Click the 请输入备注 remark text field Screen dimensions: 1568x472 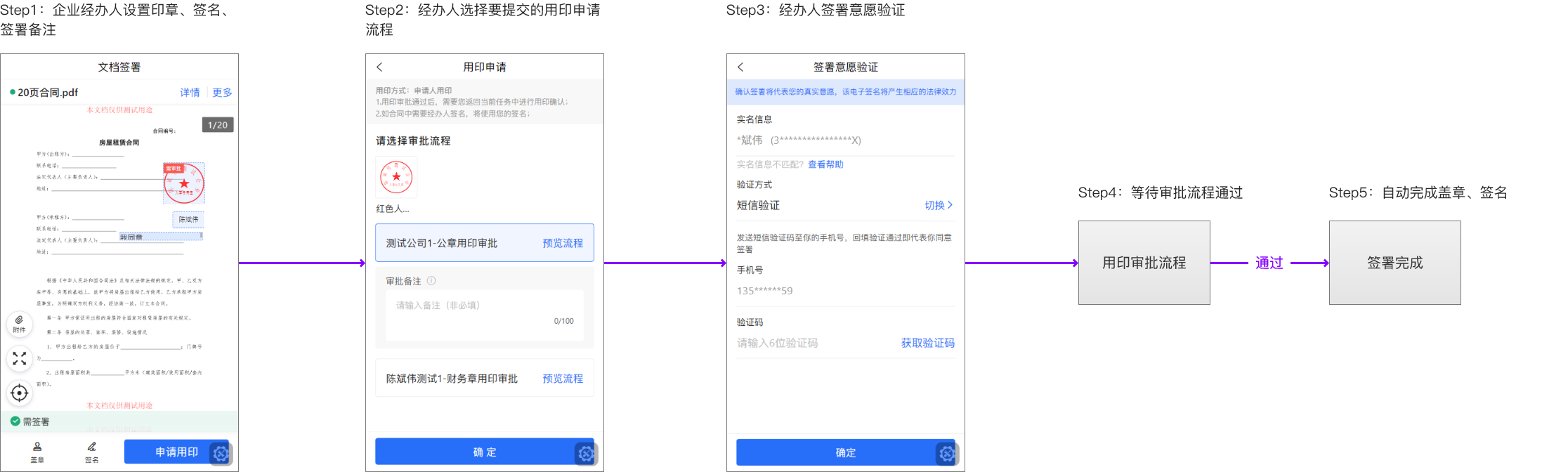[x=484, y=314]
